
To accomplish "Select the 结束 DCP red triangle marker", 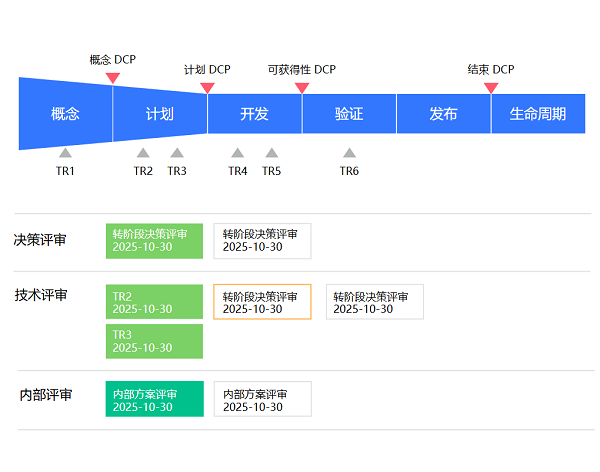I will pos(491,88).
